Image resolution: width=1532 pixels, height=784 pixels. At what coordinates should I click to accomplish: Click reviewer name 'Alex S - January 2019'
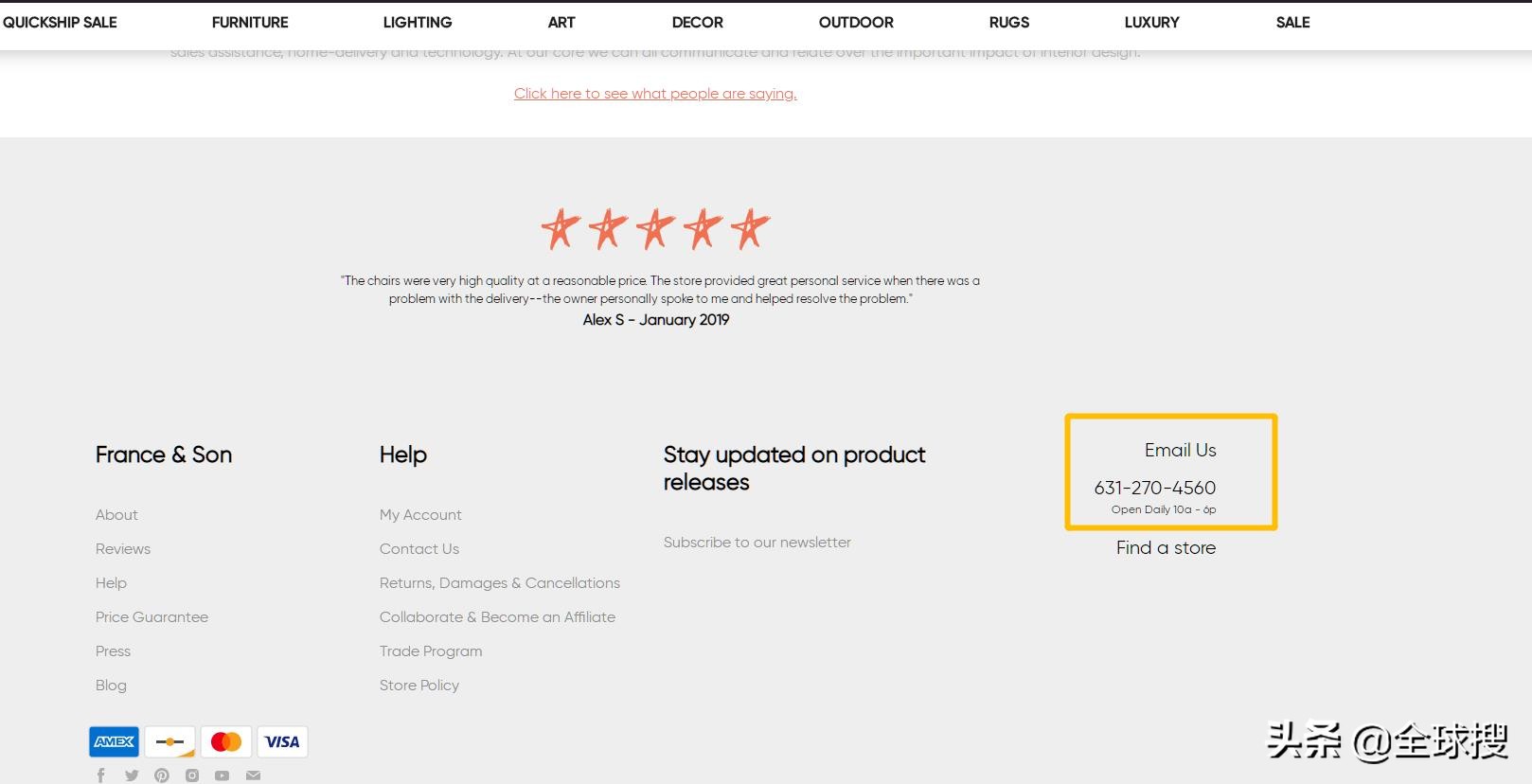coord(656,319)
